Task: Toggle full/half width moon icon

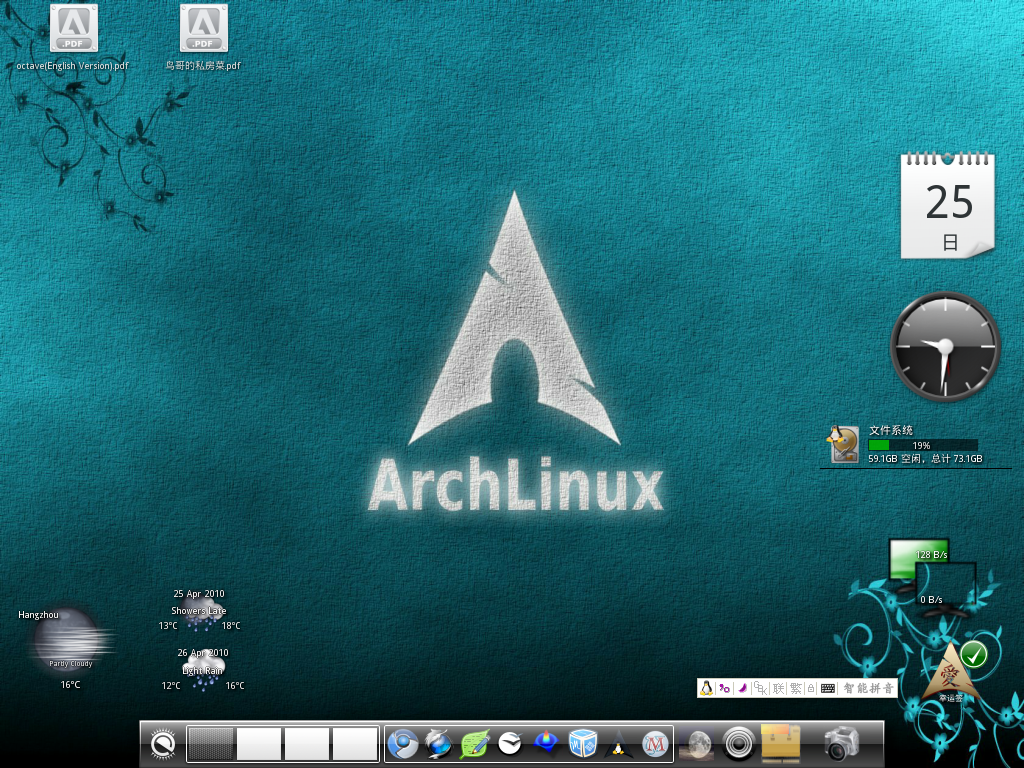Action: [x=742, y=688]
